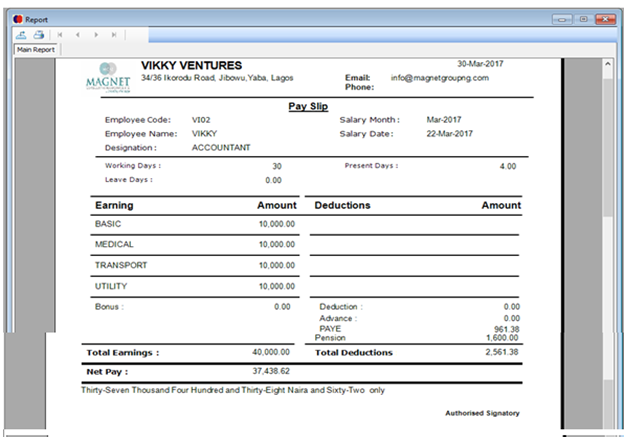Click the employee code VI02
Viewport: 624px width, 437px height.
[x=201, y=120]
